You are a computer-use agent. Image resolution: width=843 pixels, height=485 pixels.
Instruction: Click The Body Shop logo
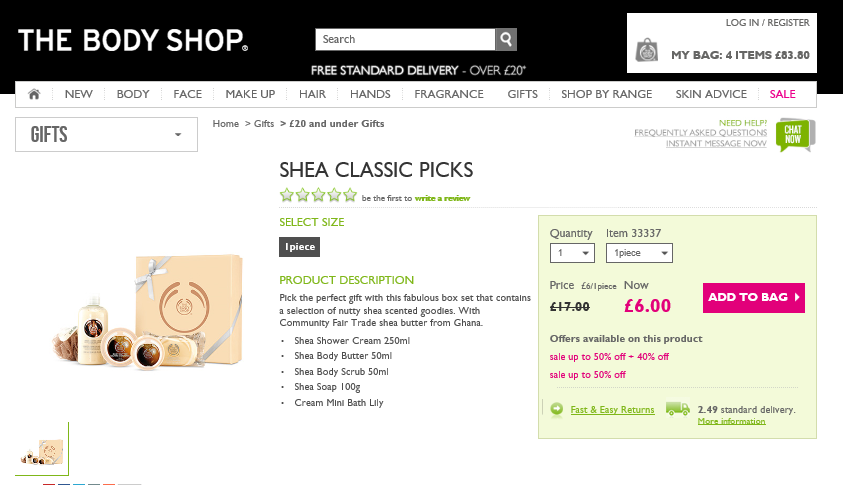(x=133, y=41)
